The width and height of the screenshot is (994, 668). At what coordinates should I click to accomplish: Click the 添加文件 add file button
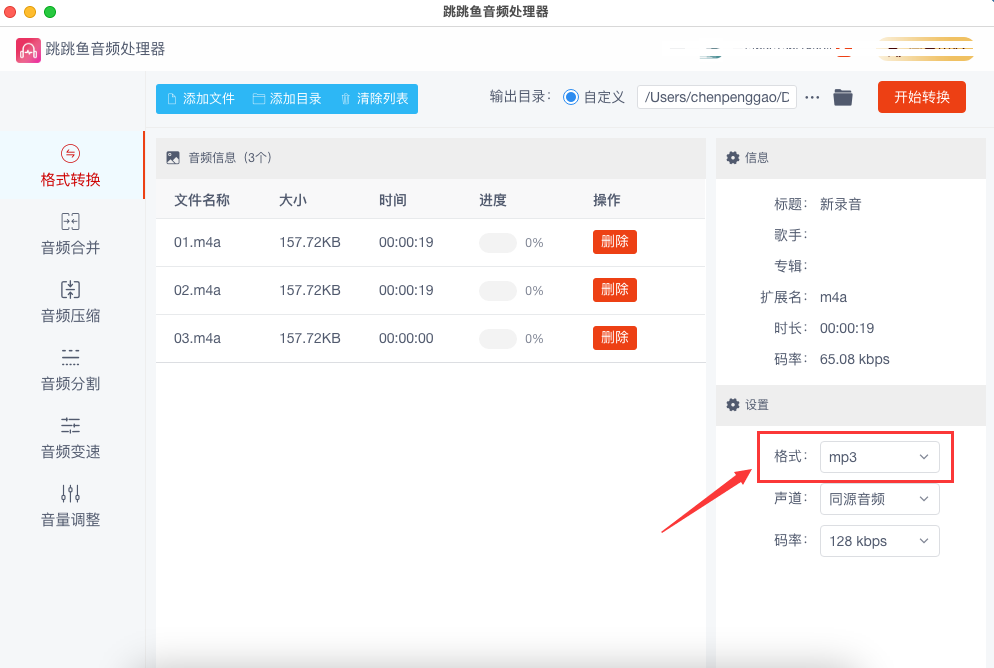pos(200,99)
